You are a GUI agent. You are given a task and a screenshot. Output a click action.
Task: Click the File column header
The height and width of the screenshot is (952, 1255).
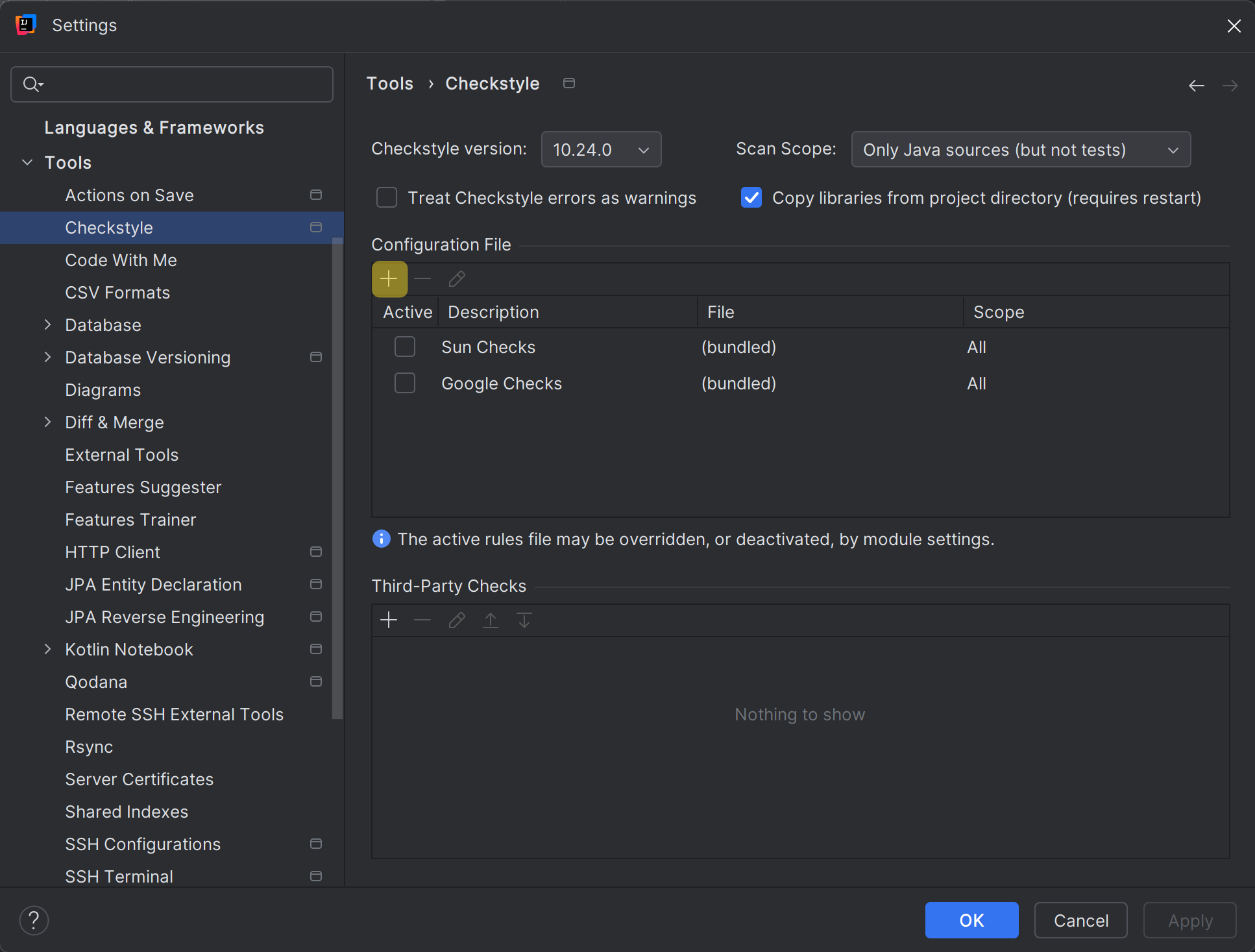[831, 312]
